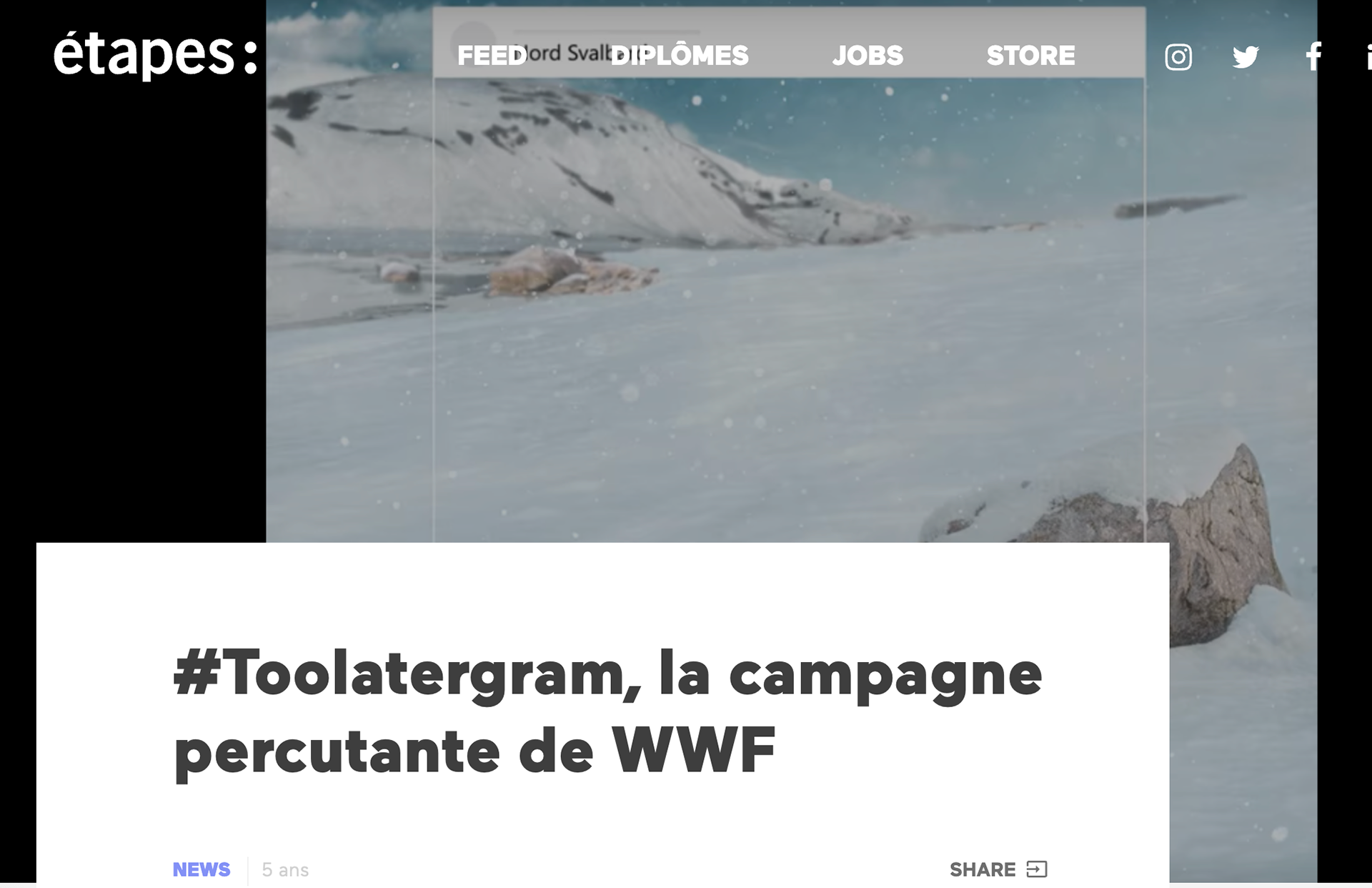Open the DIPLÔMES menu item
This screenshot has height=888, width=1372.
pos(680,56)
